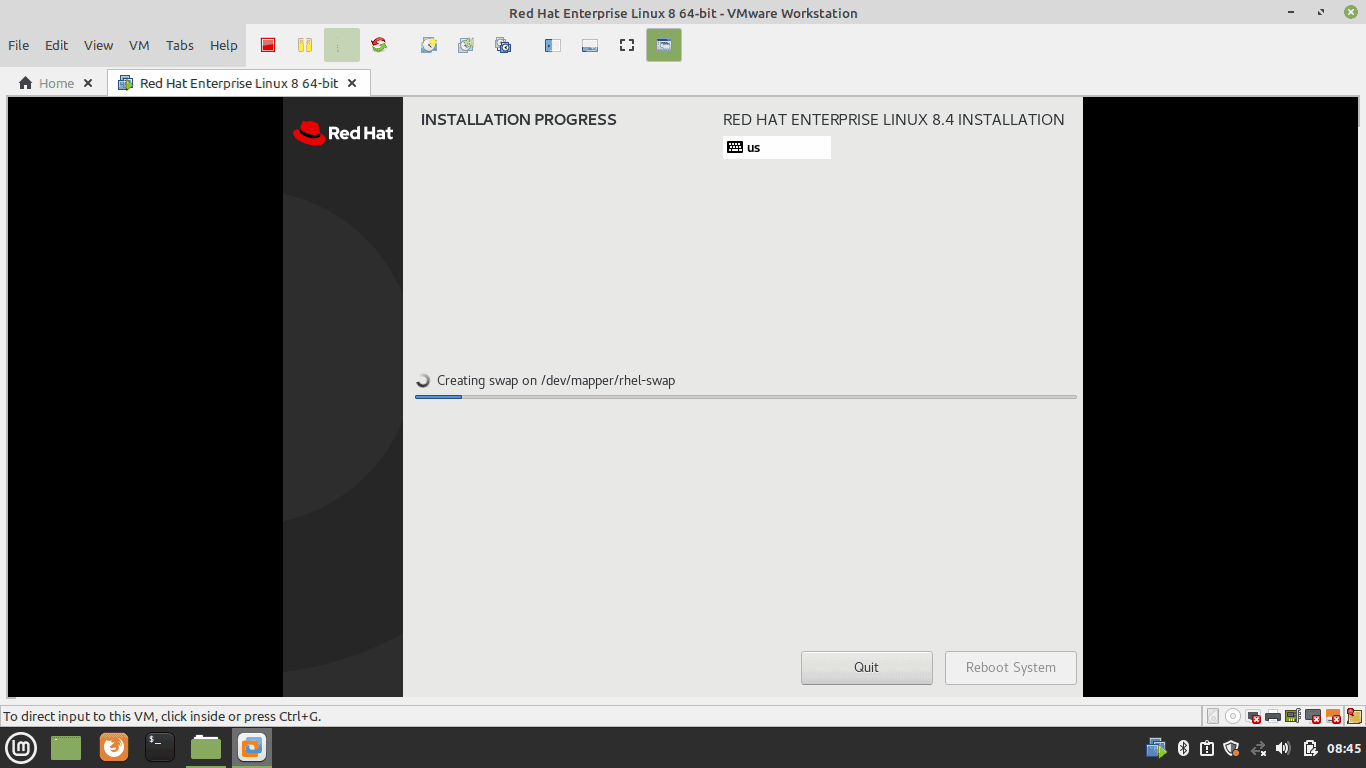Click the Reboot System button

pyautogui.click(x=1011, y=668)
